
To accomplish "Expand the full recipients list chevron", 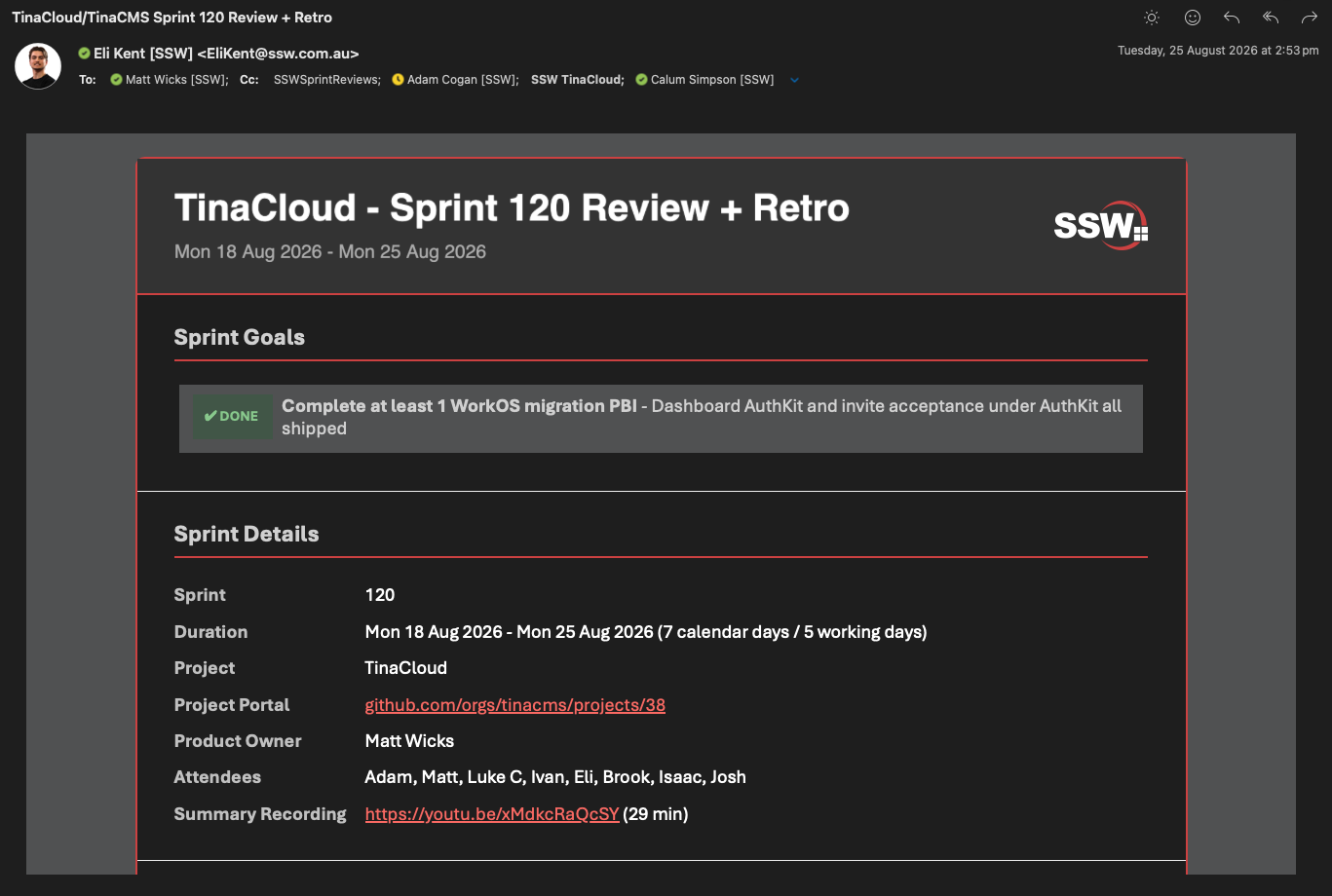I will 794,81.
